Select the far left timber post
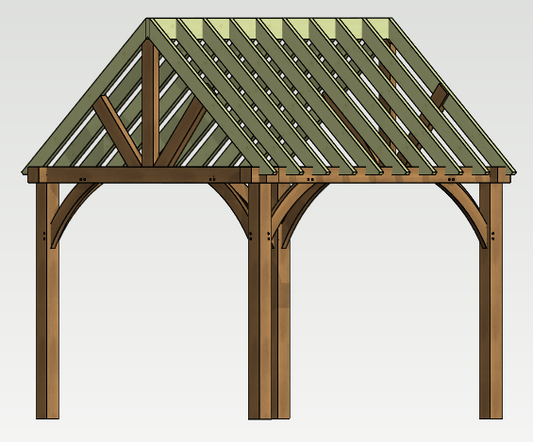Image resolution: width=533 pixels, height=442 pixels. [x=48, y=301]
